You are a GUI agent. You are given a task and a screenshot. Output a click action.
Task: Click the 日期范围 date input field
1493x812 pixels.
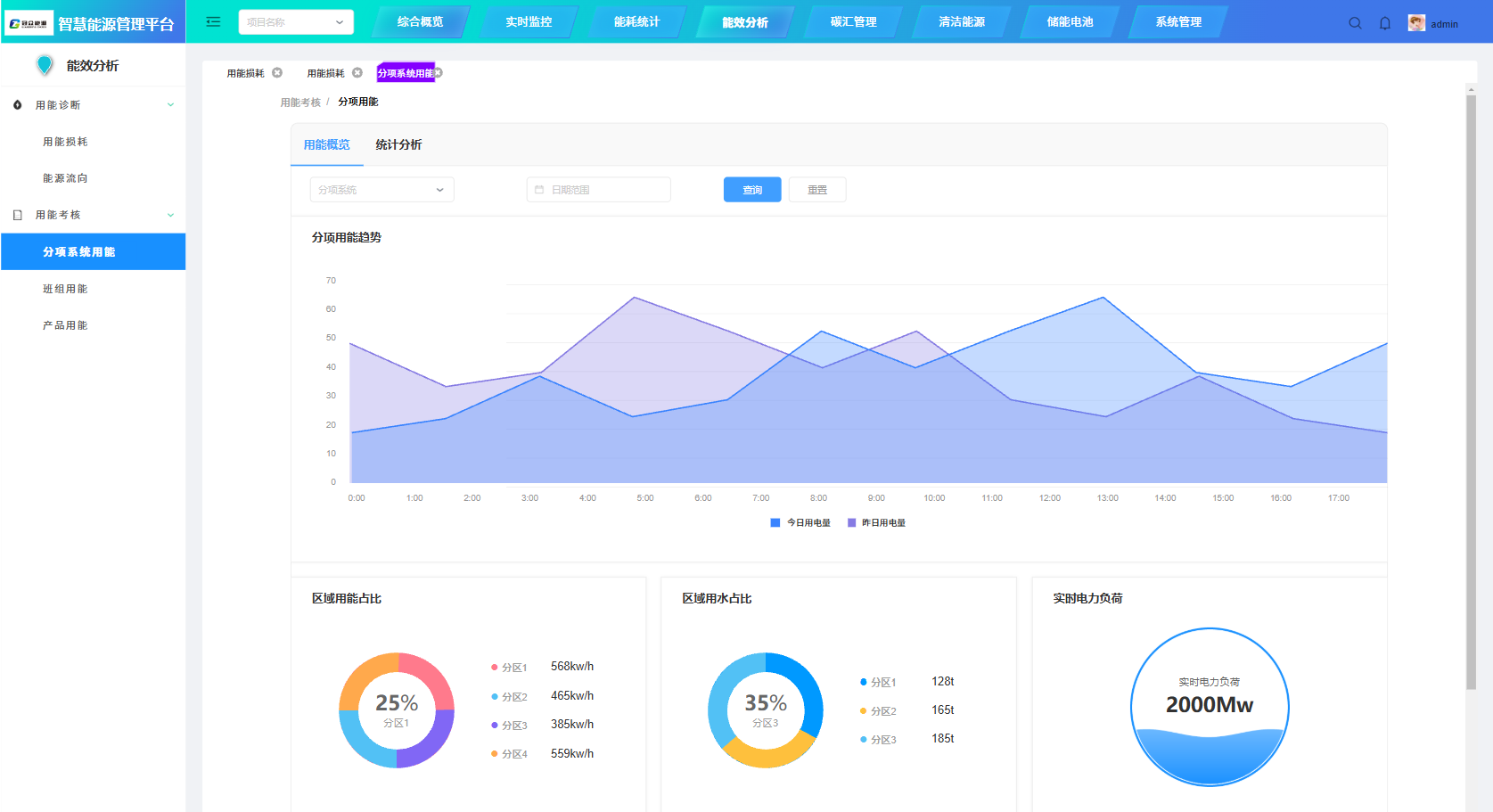point(598,190)
